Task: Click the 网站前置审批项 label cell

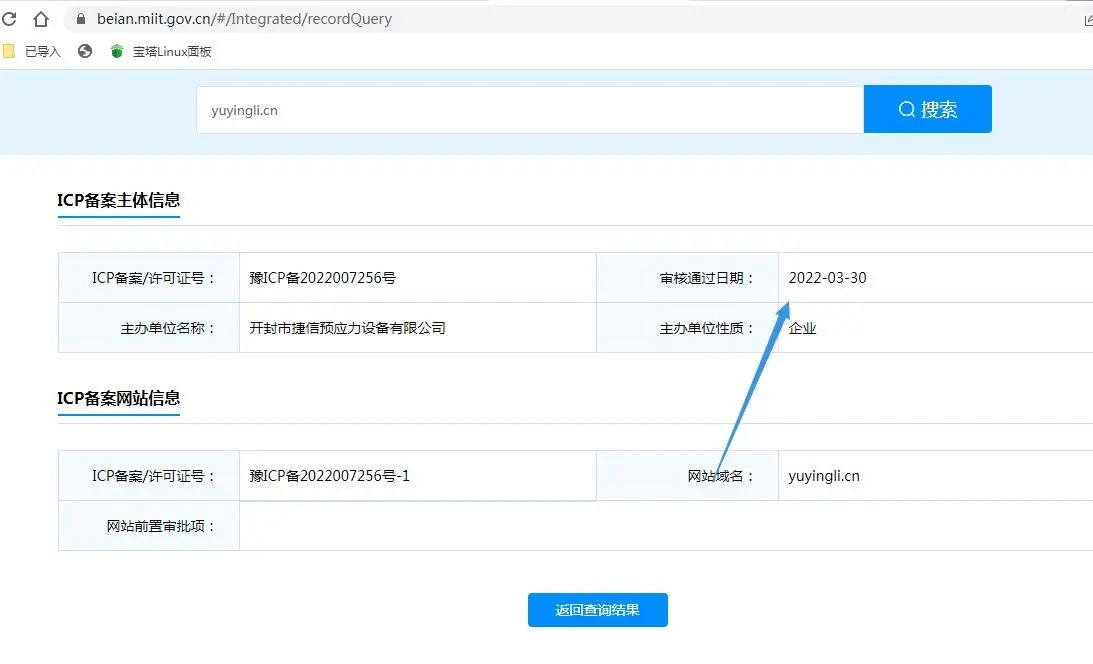Action: click(x=149, y=525)
